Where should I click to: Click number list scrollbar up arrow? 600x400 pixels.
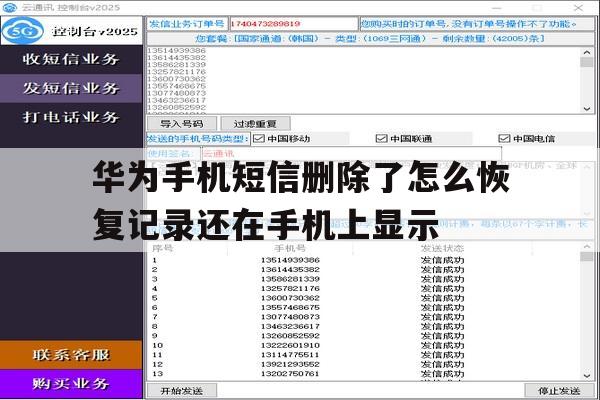point(587,52)
